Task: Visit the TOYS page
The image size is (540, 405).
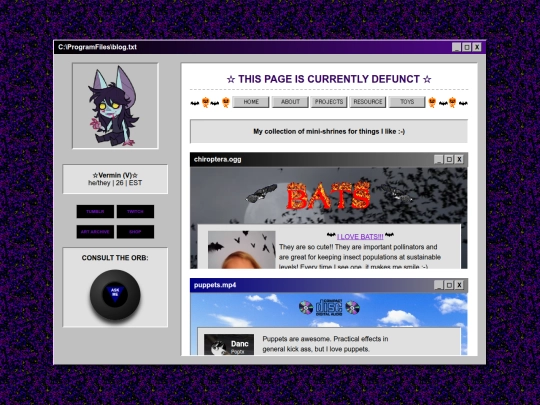Action: [407, 102]
